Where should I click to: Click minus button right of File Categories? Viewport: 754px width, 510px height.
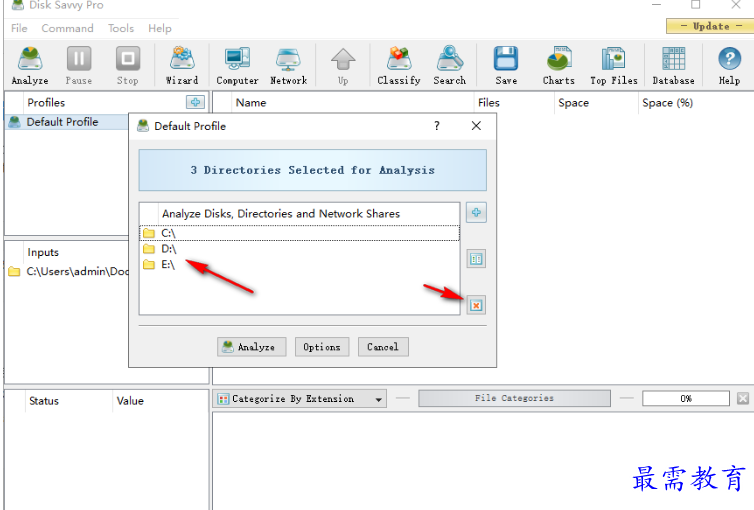point(626,398)
